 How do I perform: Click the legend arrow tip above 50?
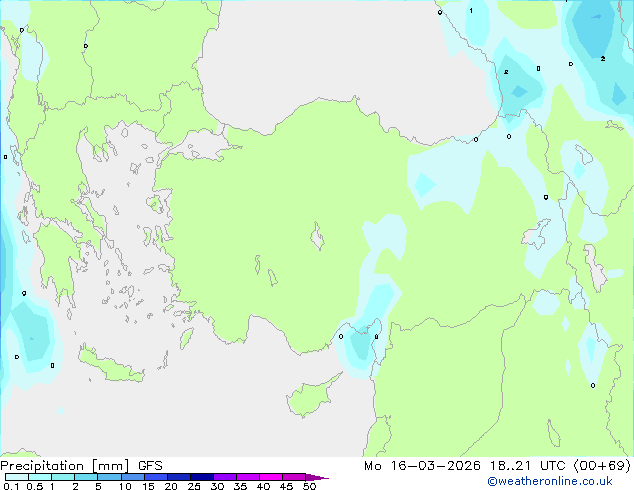tap(317, 477)
